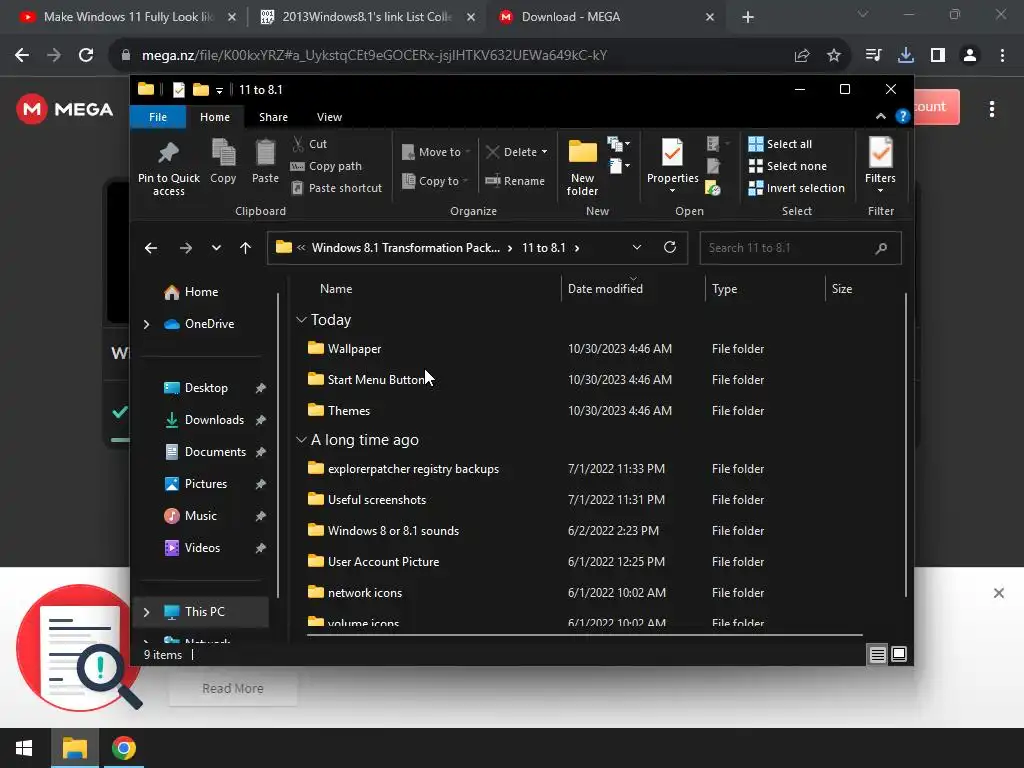Sort by Date modified column
This screenshot has width=1024, height=768.
(605, 289)
